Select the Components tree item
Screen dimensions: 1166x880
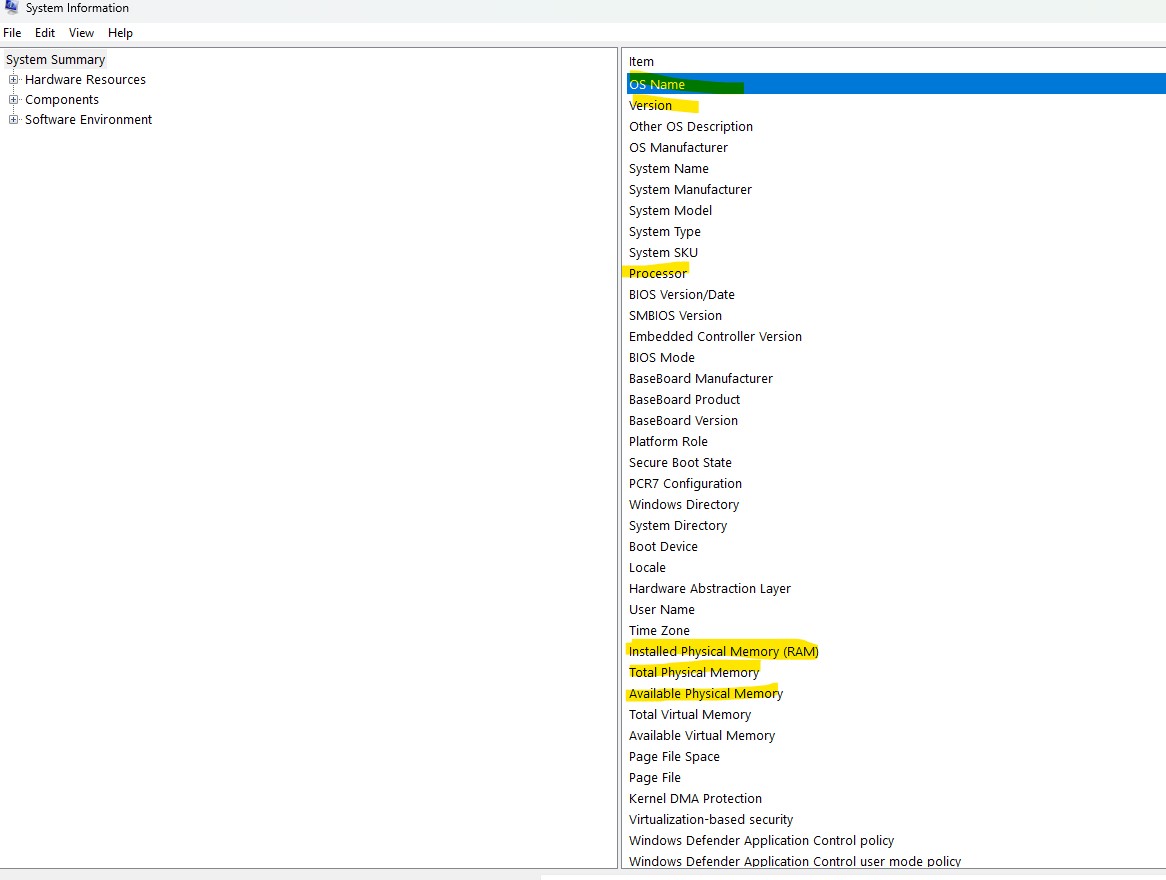coord(62,100)
